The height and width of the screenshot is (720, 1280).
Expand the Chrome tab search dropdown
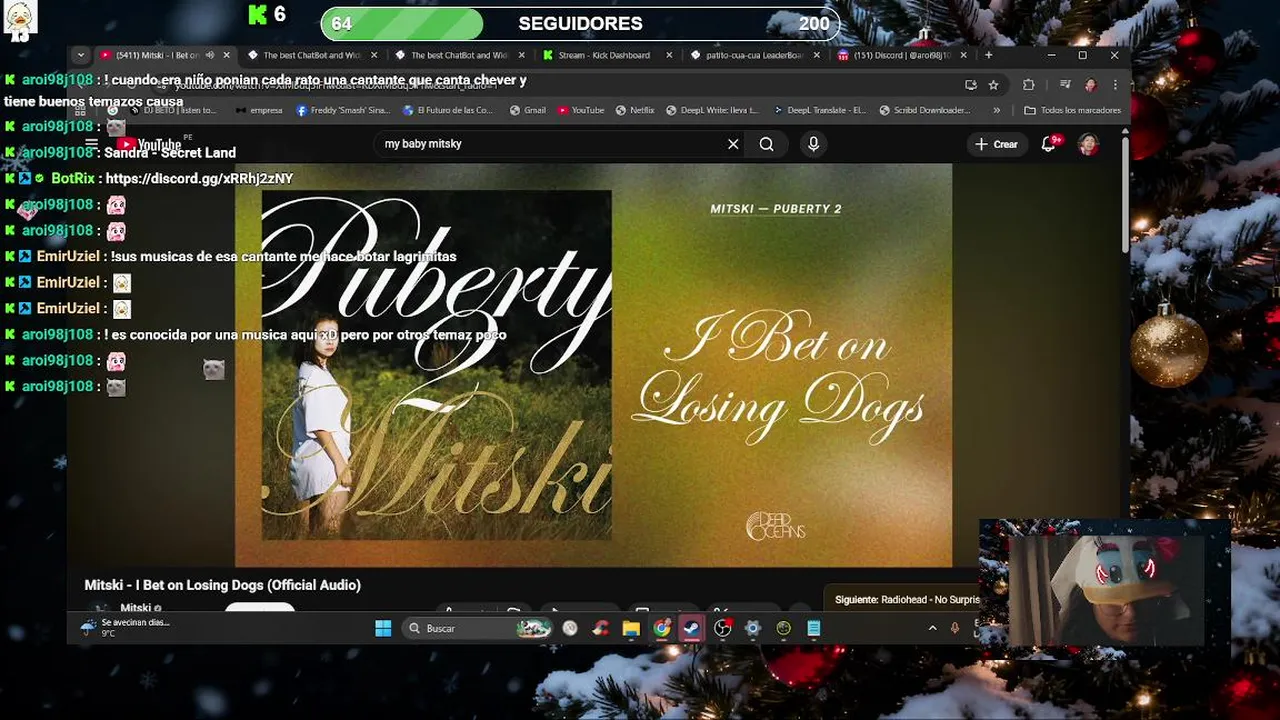click(81, 55)
